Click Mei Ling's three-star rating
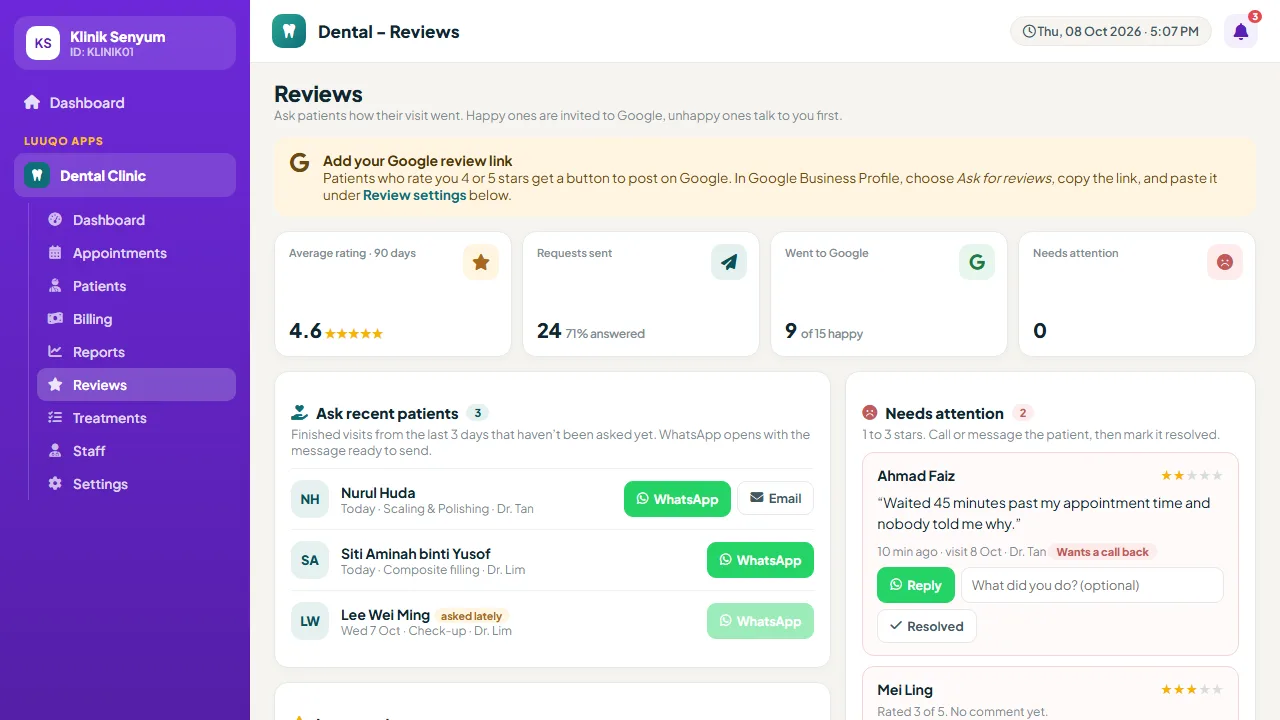The height and width of the screenshot is (720, 1280). coord(1192,690)
